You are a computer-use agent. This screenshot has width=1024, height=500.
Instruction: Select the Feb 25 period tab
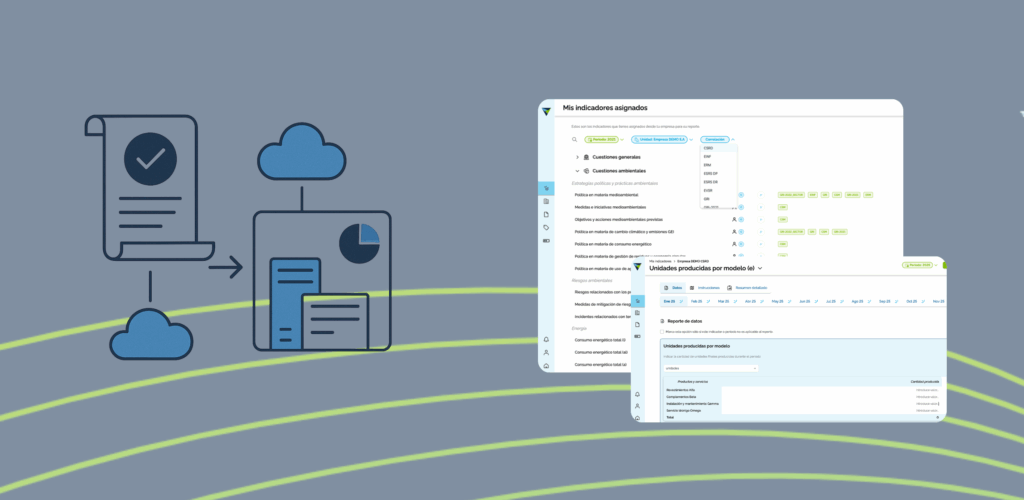click(x=696, y=300)
